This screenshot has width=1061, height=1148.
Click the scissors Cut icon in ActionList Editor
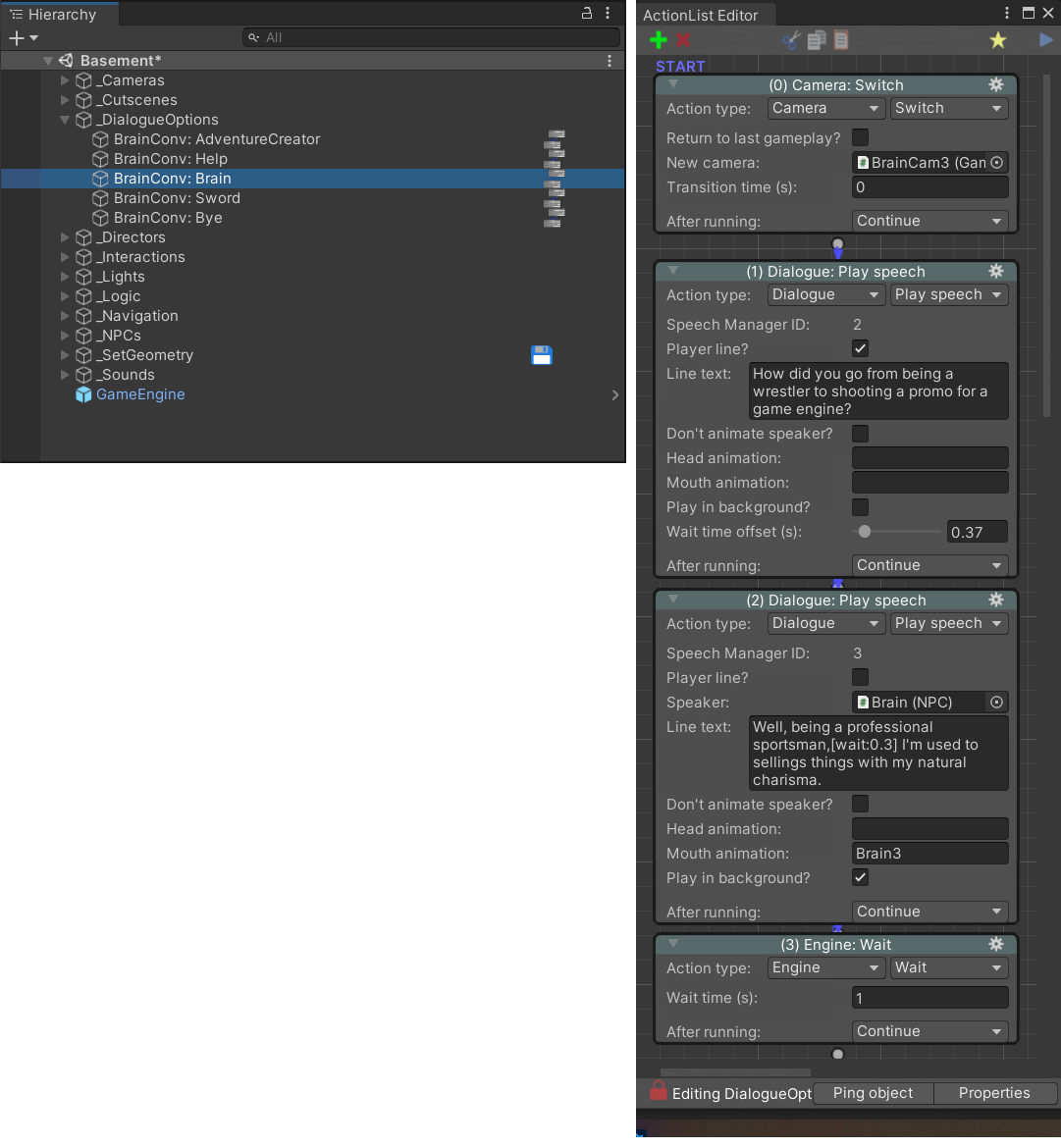(791, 39)
